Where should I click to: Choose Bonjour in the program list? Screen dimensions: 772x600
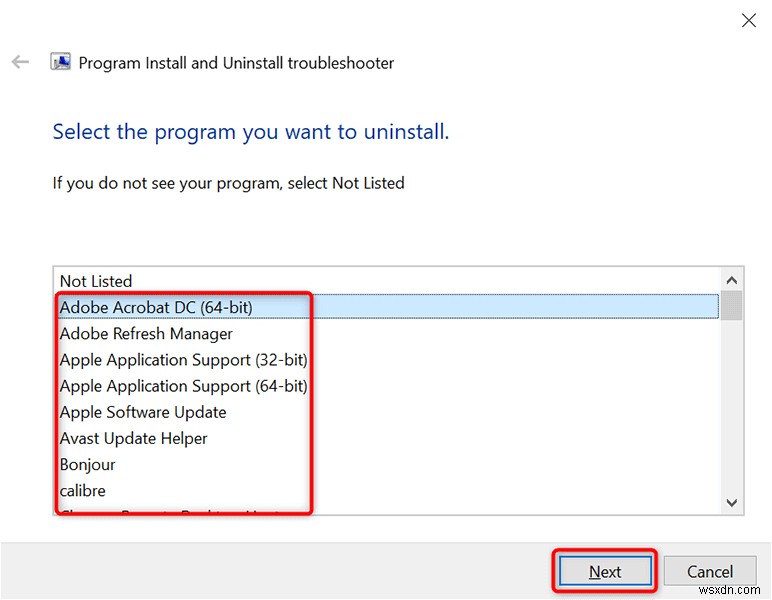pos(386,464)
